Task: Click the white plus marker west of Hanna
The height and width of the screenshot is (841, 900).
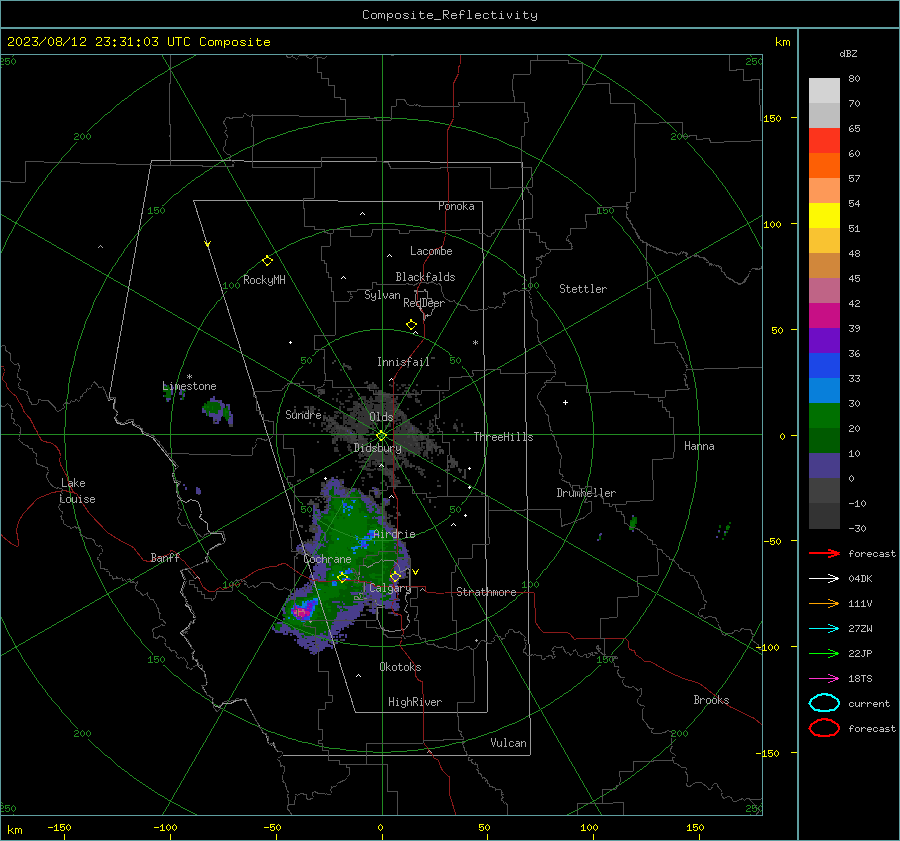Action: click(565, 402)
